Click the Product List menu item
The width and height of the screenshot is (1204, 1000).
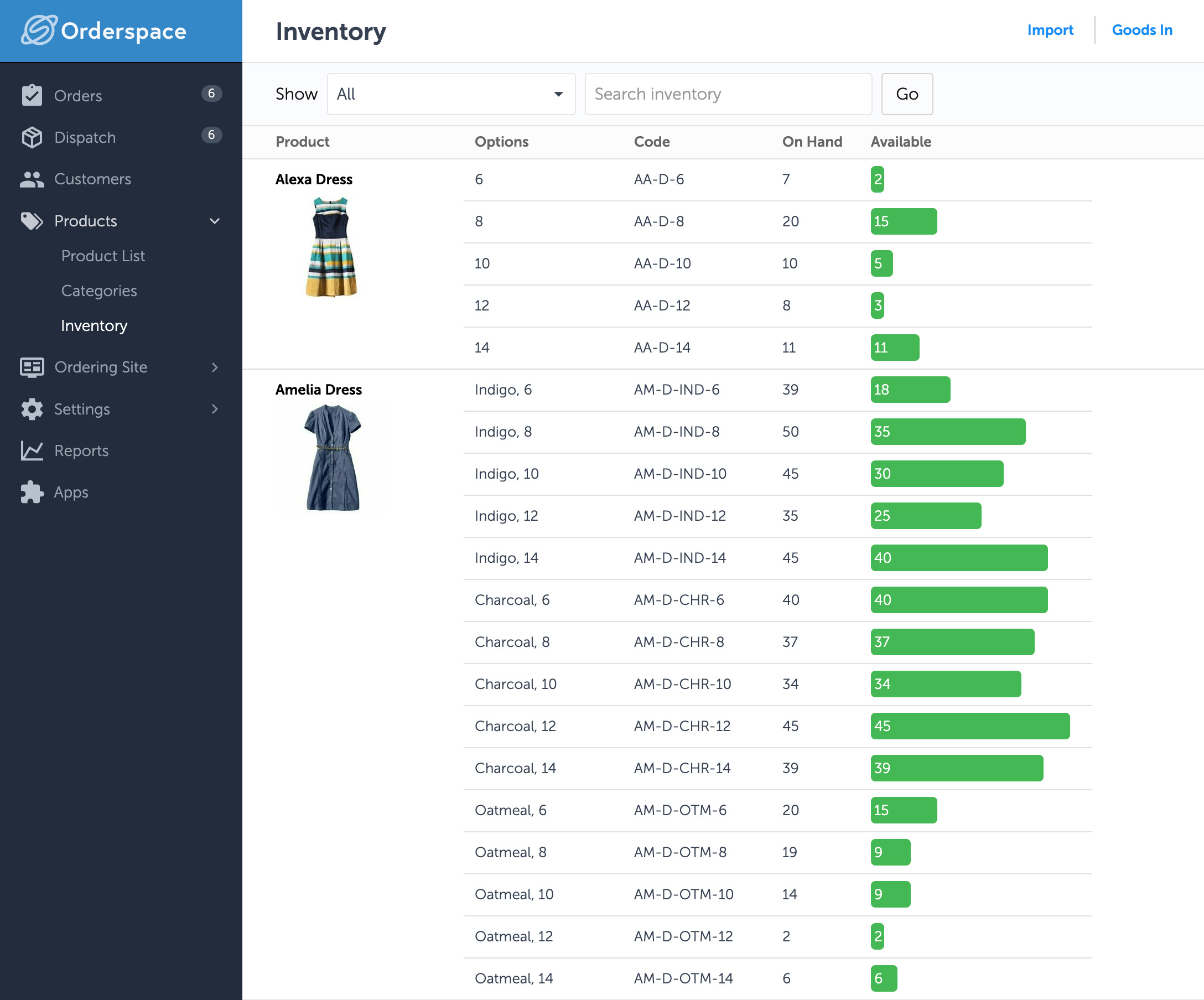[x=103, y=256]
